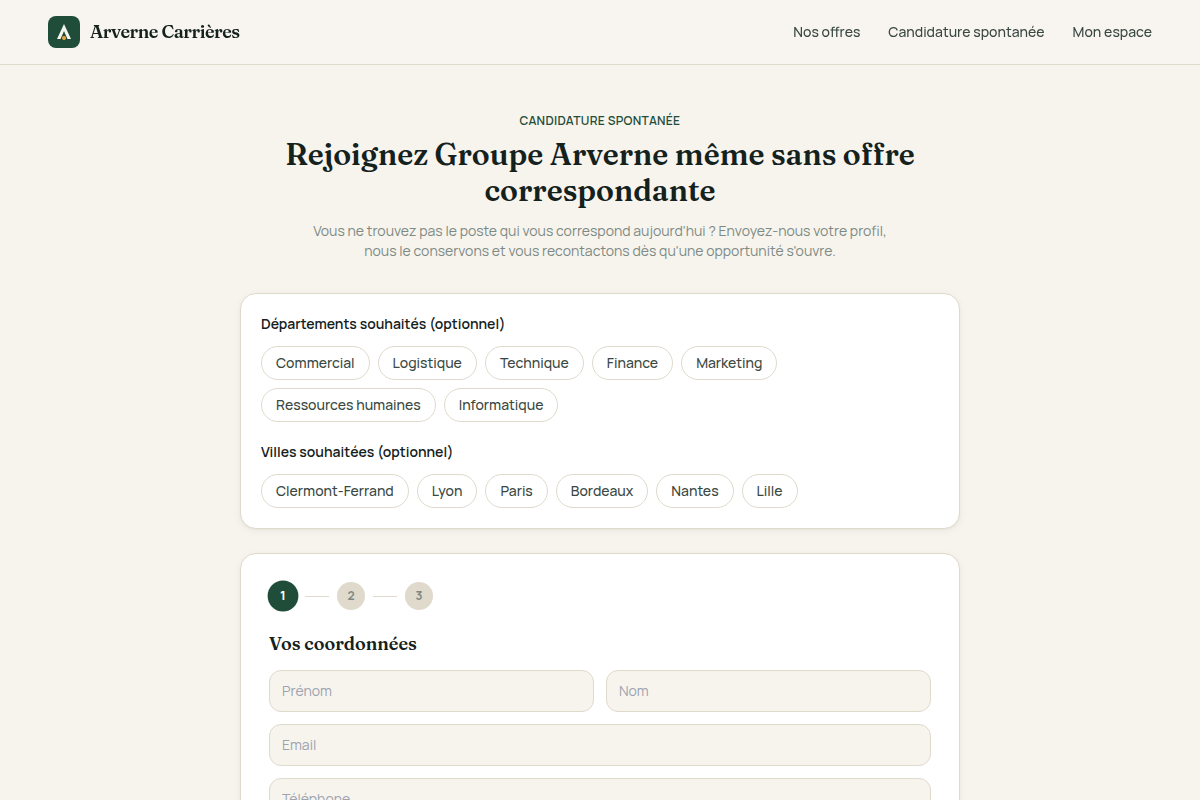Focus the Prénom input field

[x=431, y=691]
